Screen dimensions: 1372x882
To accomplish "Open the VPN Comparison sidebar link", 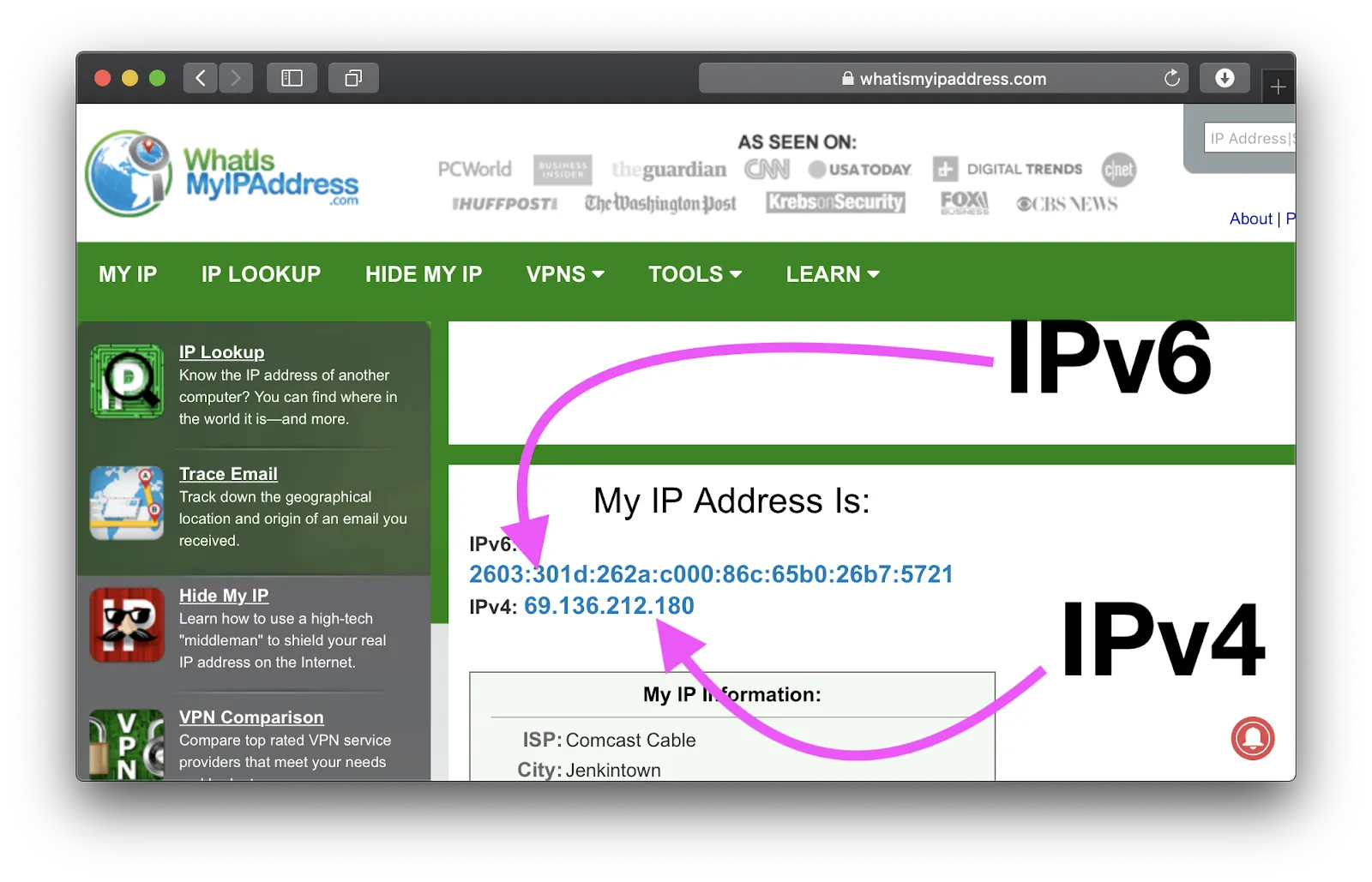I will pyautogui.click(x=251, y=717).
